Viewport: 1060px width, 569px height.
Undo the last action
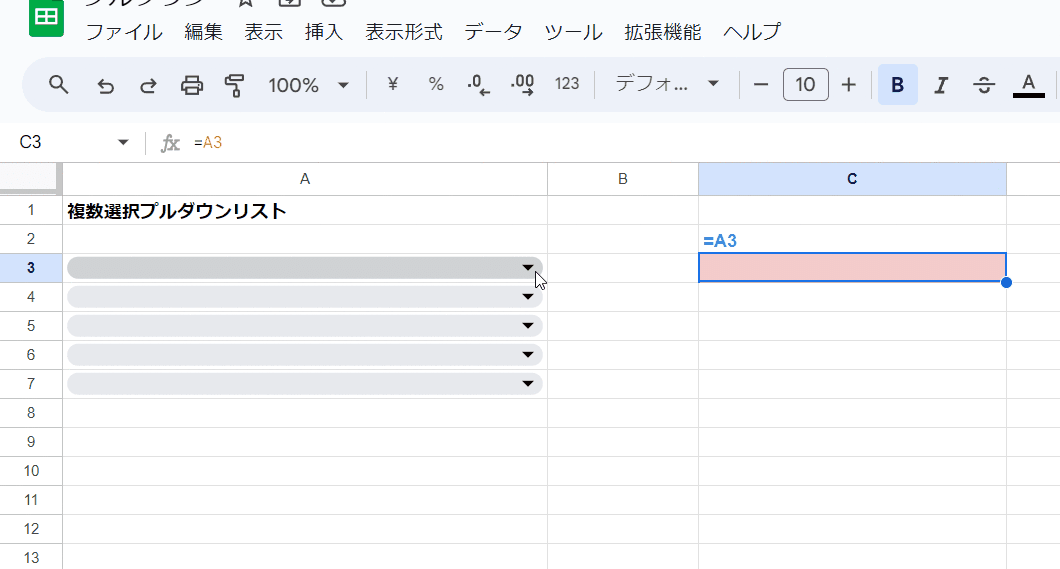105,85
